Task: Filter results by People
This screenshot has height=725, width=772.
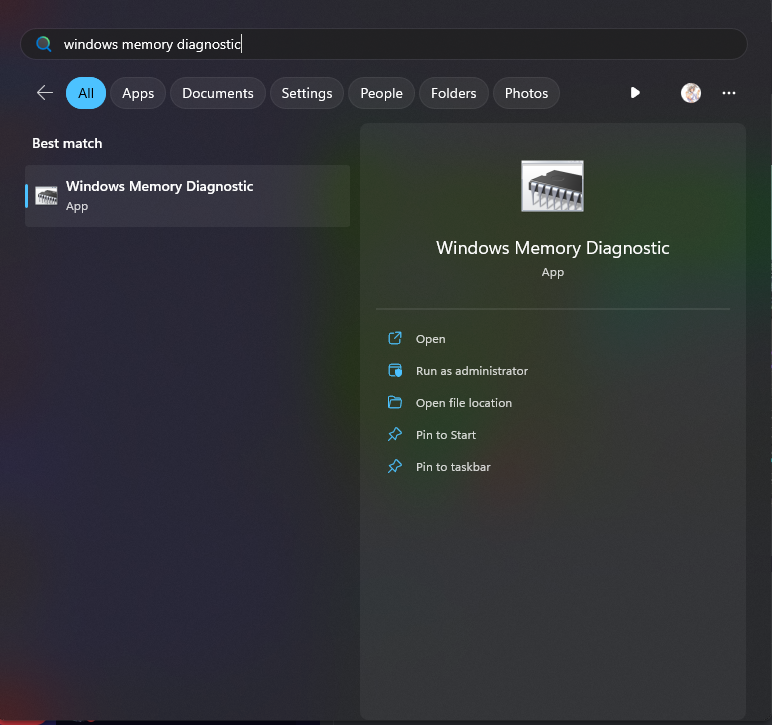Action: (381, 93)
